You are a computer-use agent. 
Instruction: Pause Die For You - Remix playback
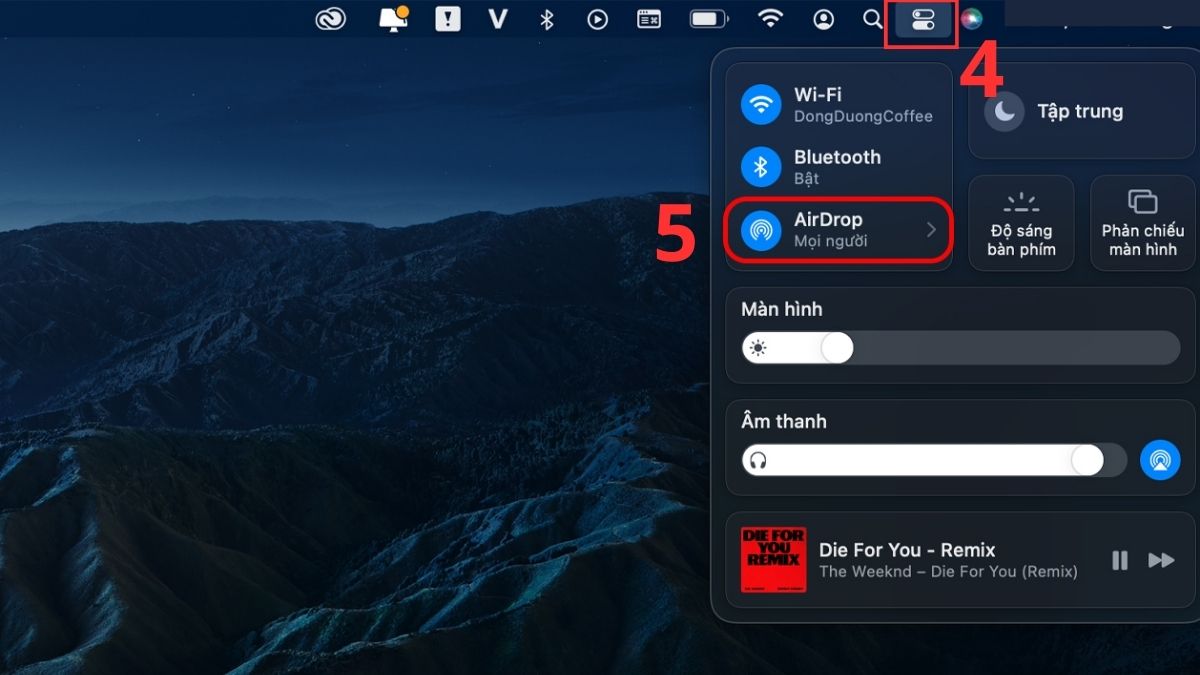[1120, 560]
